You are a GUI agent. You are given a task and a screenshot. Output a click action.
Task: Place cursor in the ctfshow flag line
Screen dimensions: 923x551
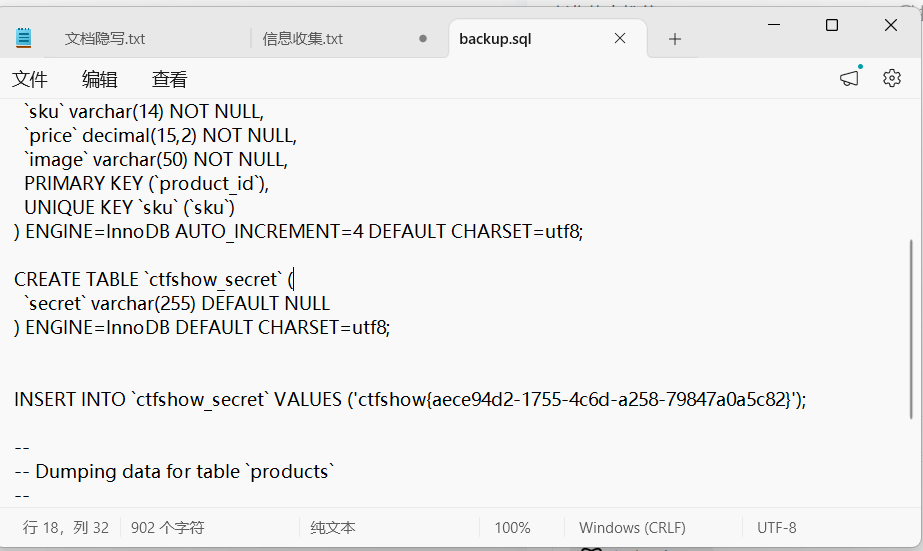tap(410, 400)
